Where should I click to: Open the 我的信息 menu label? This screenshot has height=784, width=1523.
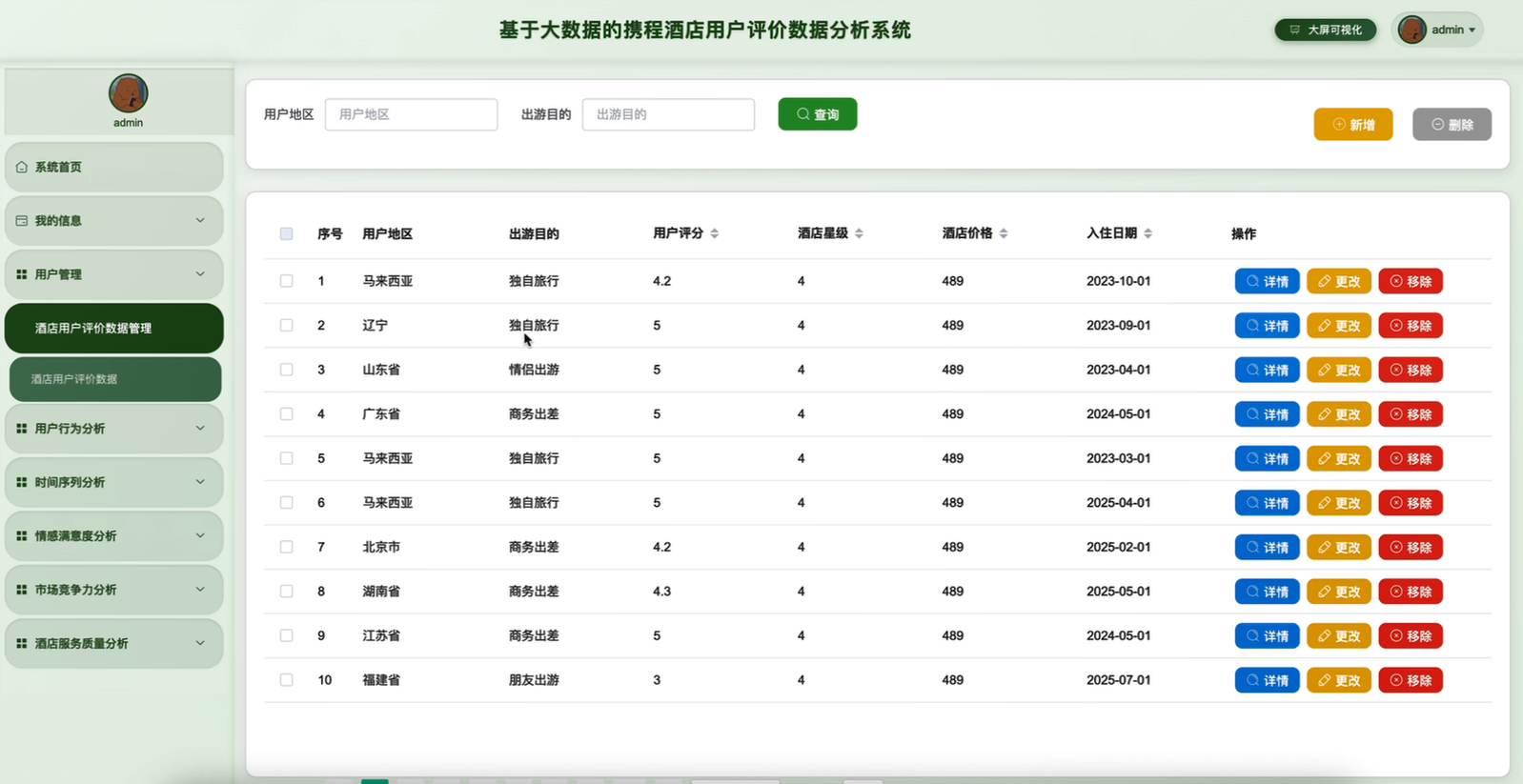(58, 220)
